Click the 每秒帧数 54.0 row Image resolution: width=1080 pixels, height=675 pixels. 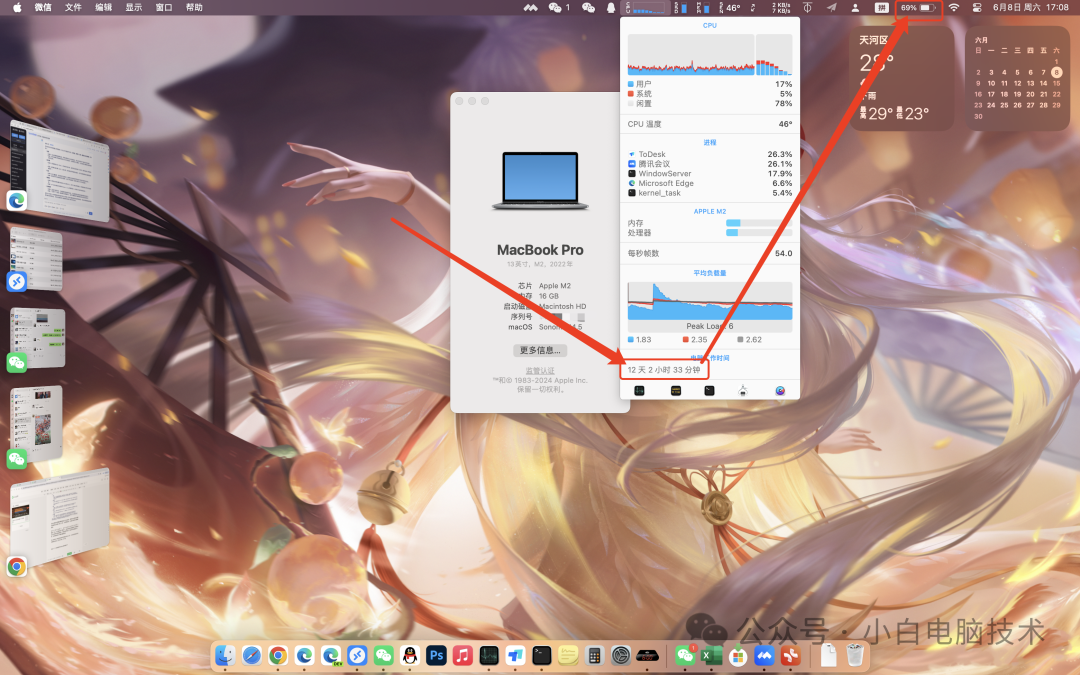[x=709, y=253]
